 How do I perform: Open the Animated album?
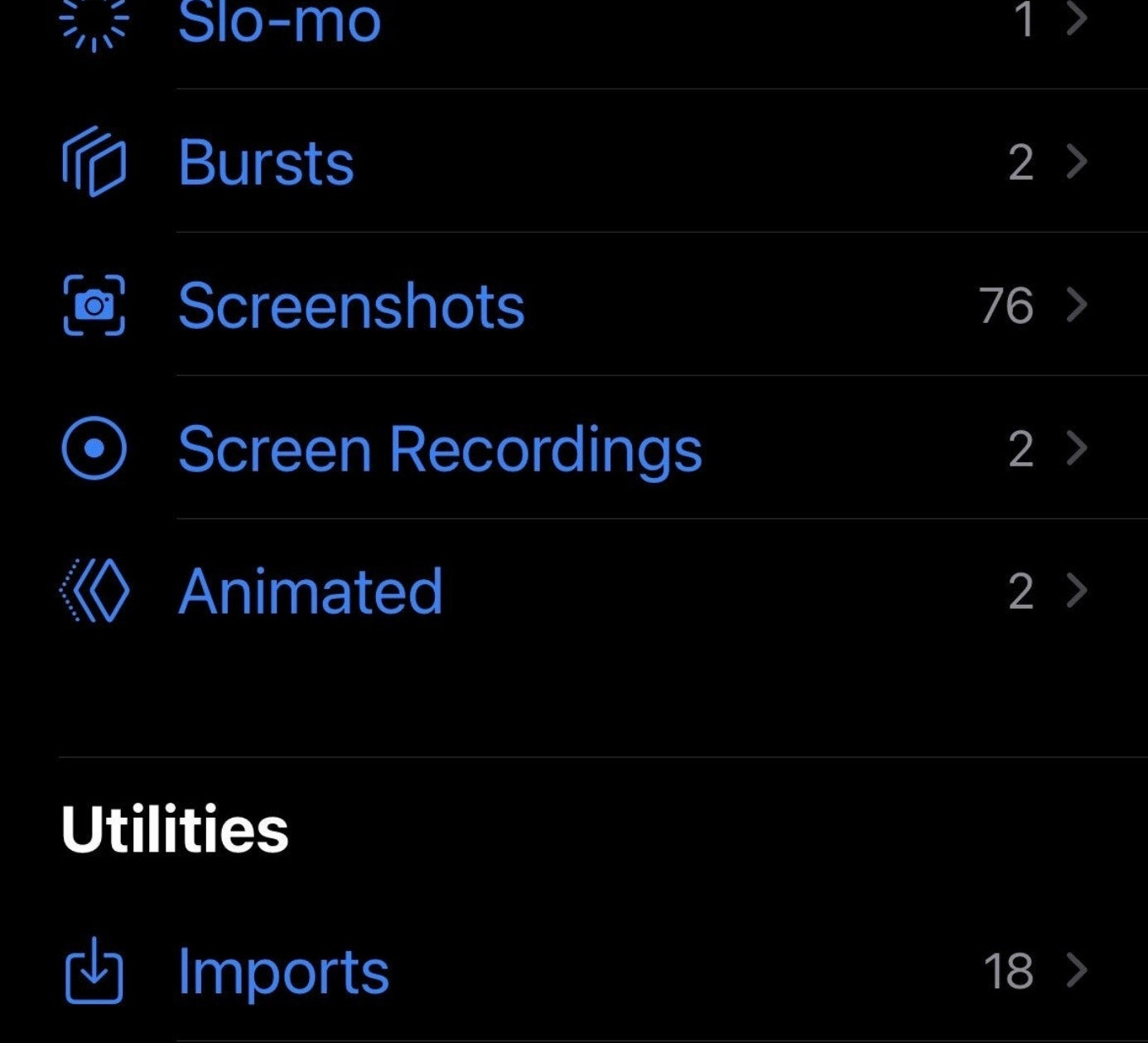(311, 592)
